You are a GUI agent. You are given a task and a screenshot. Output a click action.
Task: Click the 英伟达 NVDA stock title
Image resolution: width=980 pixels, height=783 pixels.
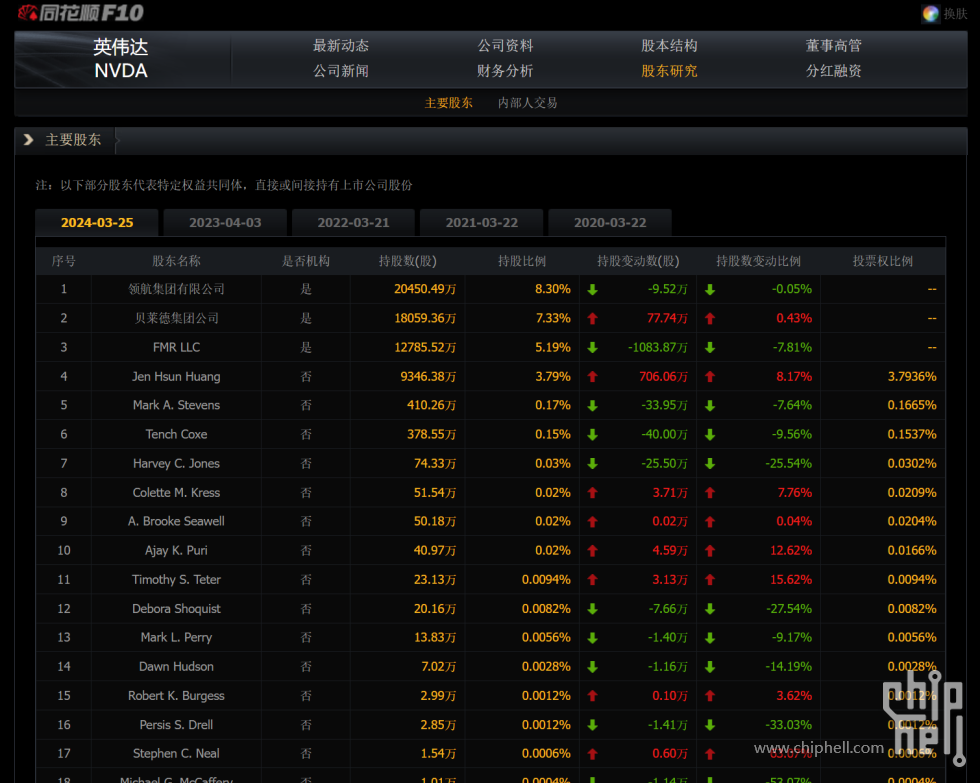click(121, 59)
